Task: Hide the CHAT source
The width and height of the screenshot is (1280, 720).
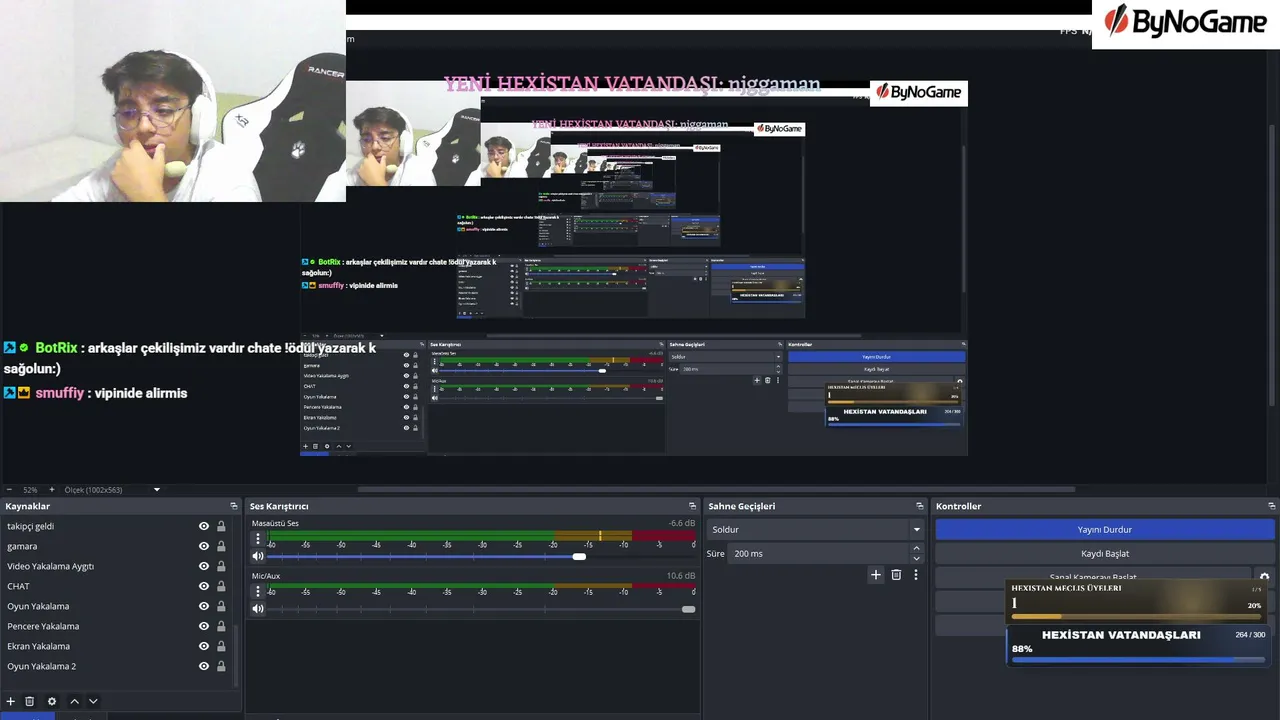Action: pyautogui.click(x=204, y=586)
